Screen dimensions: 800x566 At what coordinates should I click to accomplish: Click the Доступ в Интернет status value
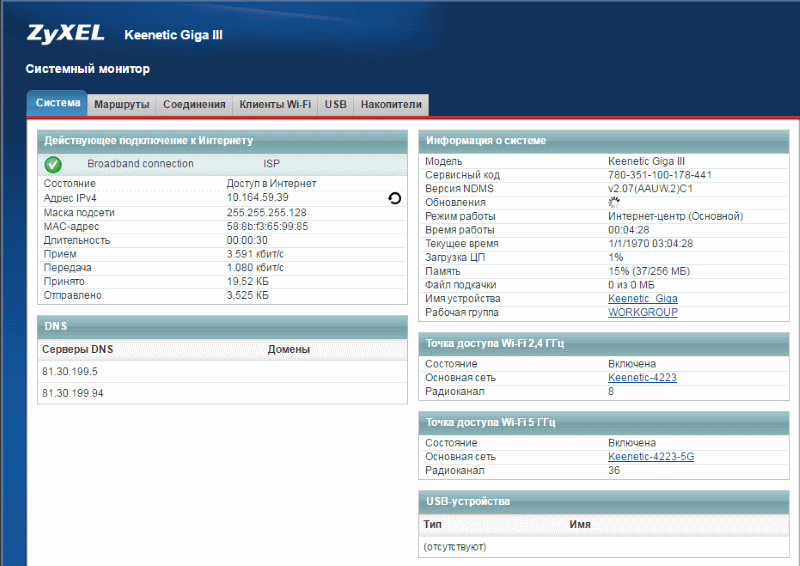tap(271, 183)
